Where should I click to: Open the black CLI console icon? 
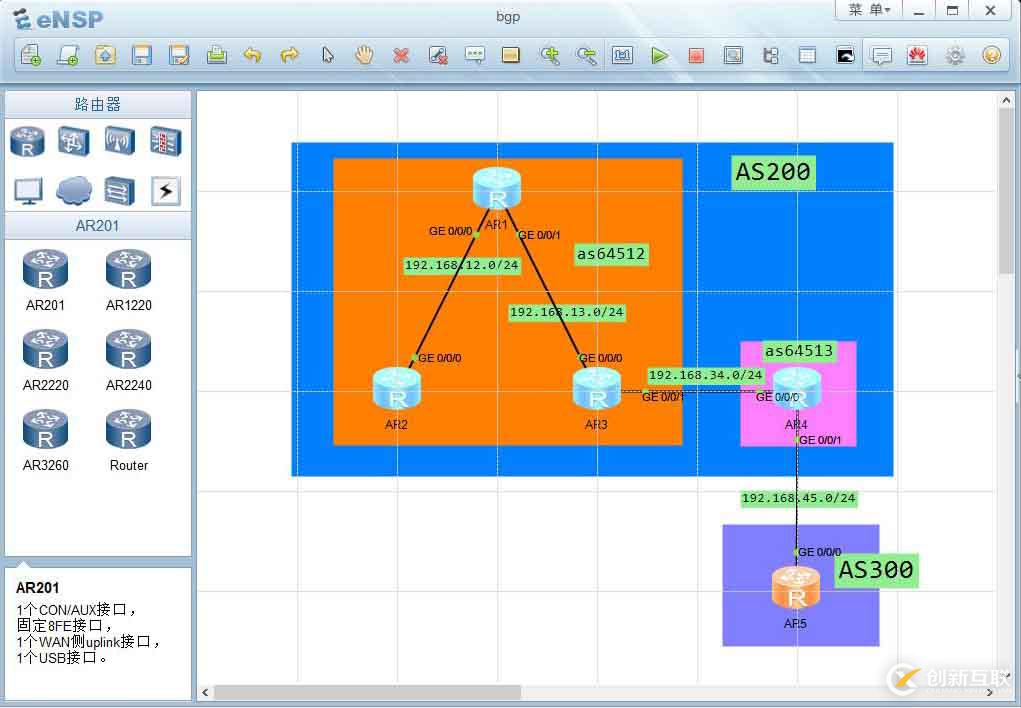pos(845,55)
